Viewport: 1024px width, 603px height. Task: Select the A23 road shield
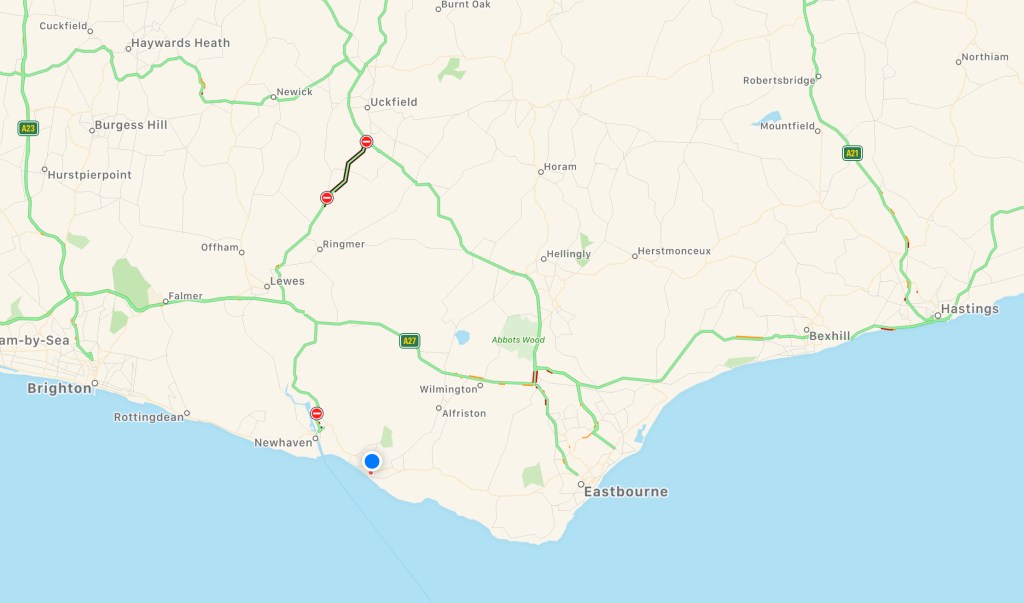(x=28, y=128)
